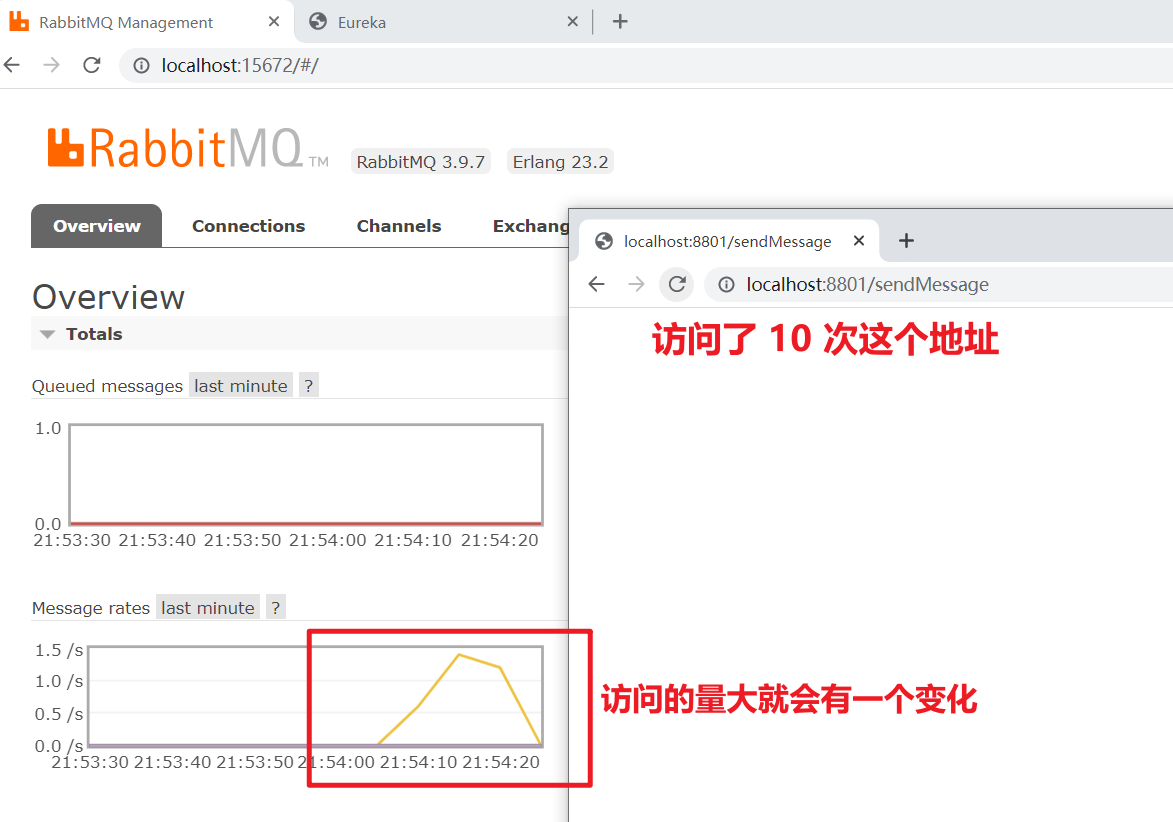View site info icon for localhost:15672
Image resolution: width=1173 pixels, height=822 pixels.
click(x=141, y=66)
